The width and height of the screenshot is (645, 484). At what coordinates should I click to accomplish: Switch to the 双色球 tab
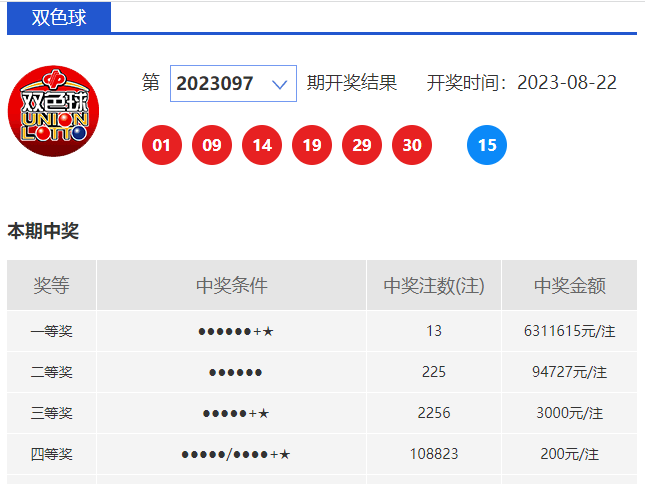(x=59, y=17)
